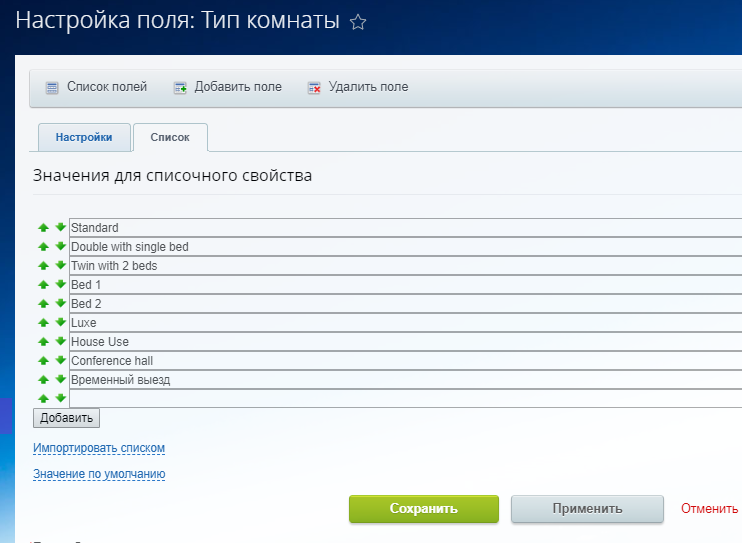742x543 pixels.
Task: Move House Use row down
Action: pos(60,342)
